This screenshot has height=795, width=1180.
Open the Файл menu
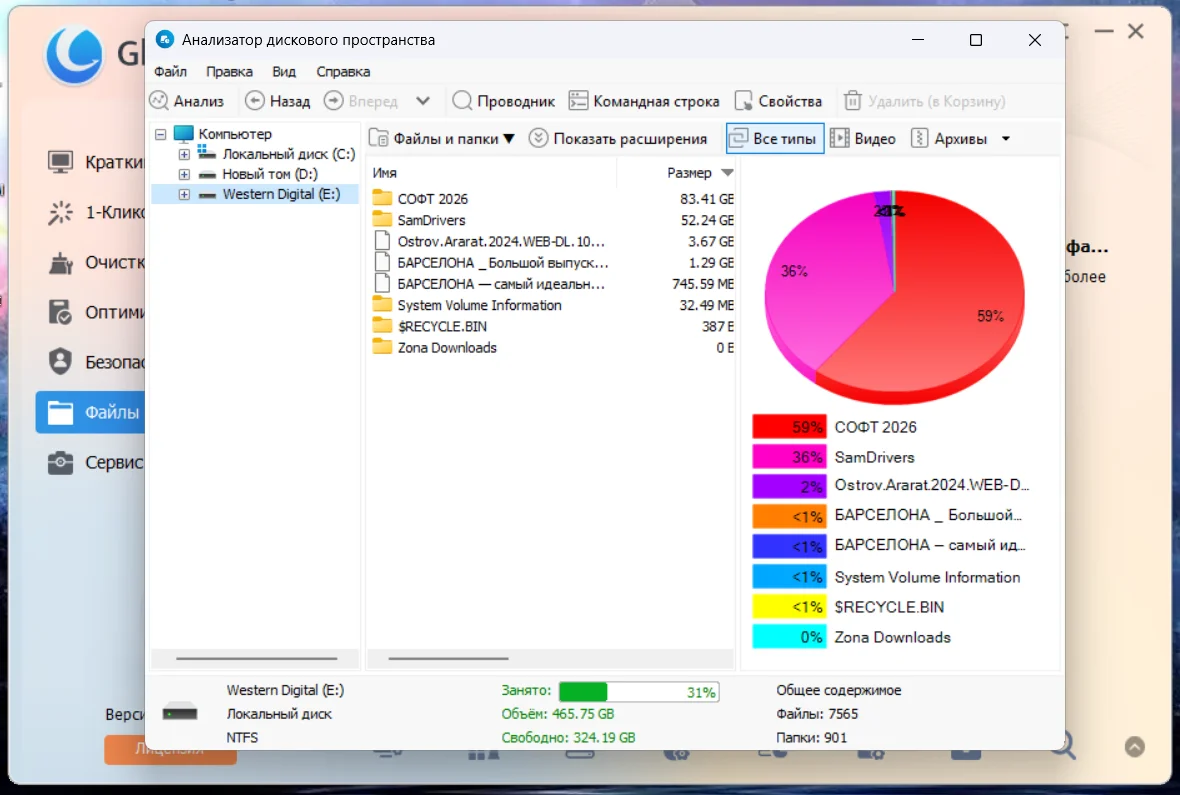[170, 72]
